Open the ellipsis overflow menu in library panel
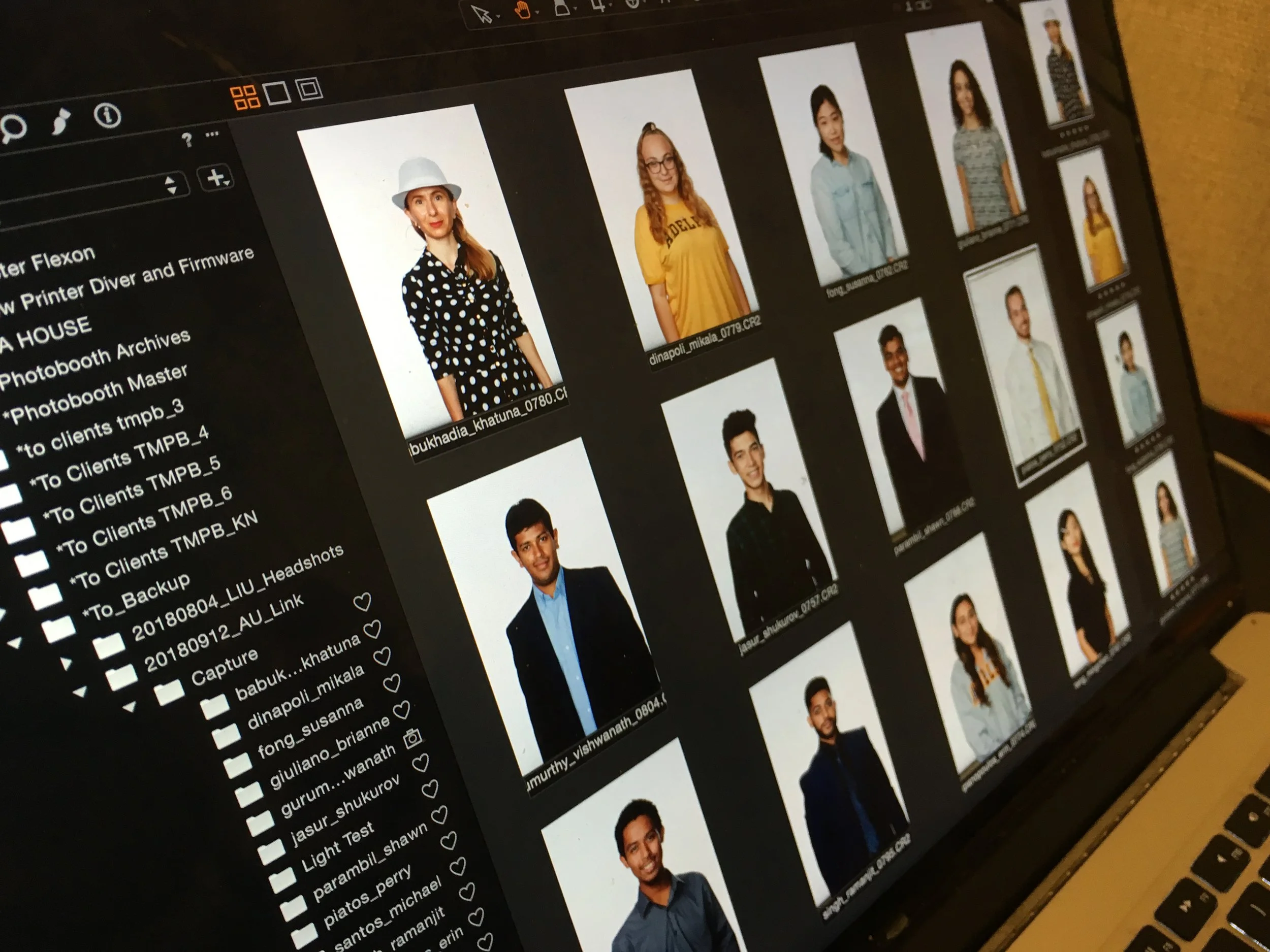This screenshot has height=952, width=1270. (x=212, y=134)
